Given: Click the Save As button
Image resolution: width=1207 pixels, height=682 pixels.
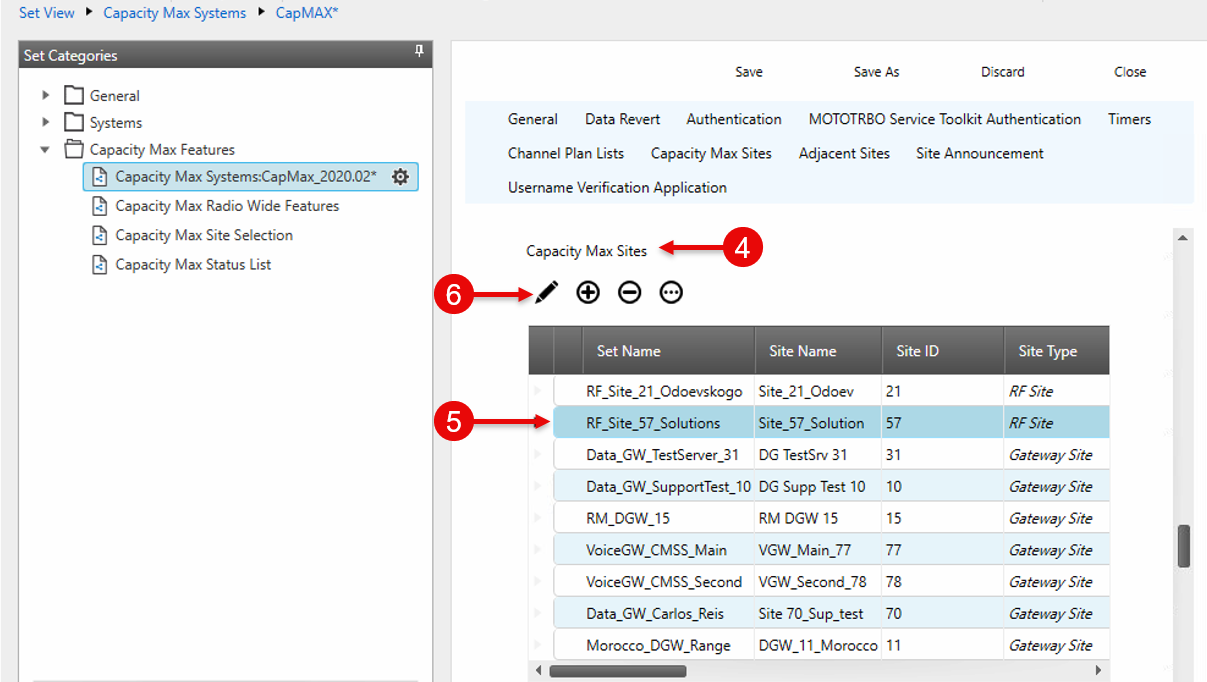Looking at the screenshot, I should [876, 71].
